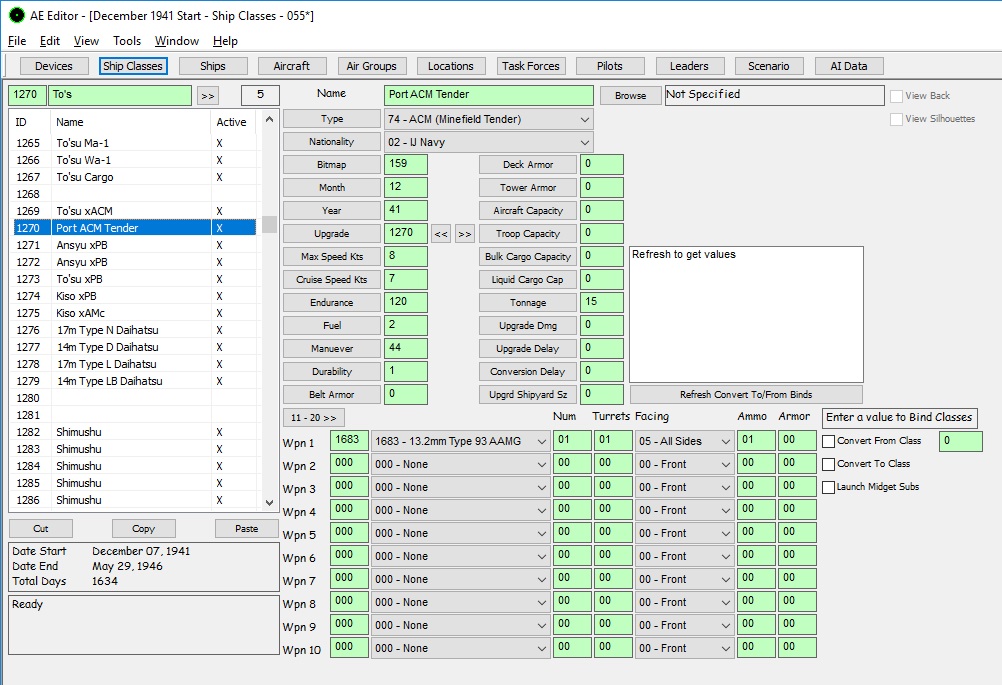Screen dimensions: 1002x685
Task: Toggle Launch Midget Subs checkbox
Action: pos(829,487)
